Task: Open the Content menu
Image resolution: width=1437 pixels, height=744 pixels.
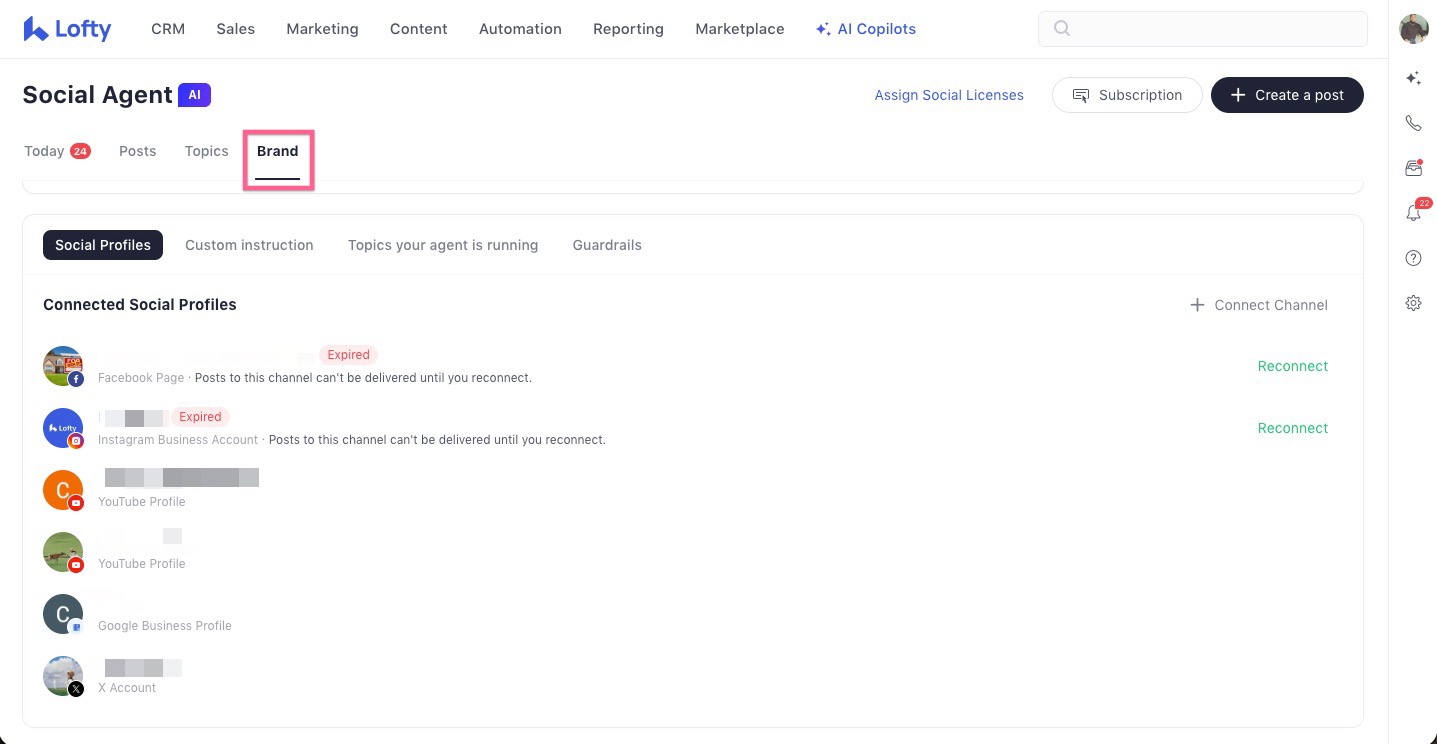Action: pos(418,29)
